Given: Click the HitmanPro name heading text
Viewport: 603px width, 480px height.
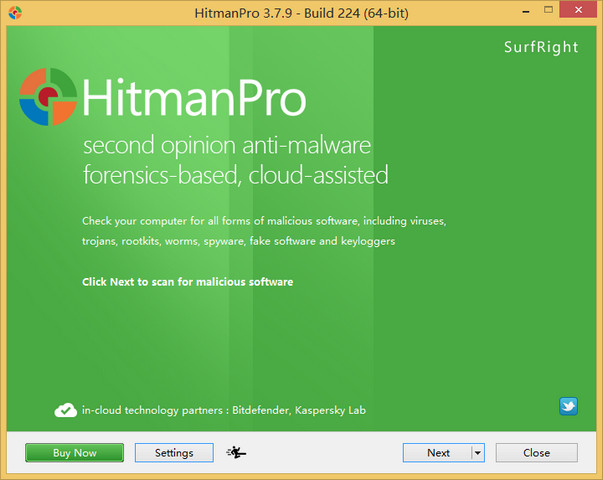Looking at the screenshot, I should tap(193, 97).
